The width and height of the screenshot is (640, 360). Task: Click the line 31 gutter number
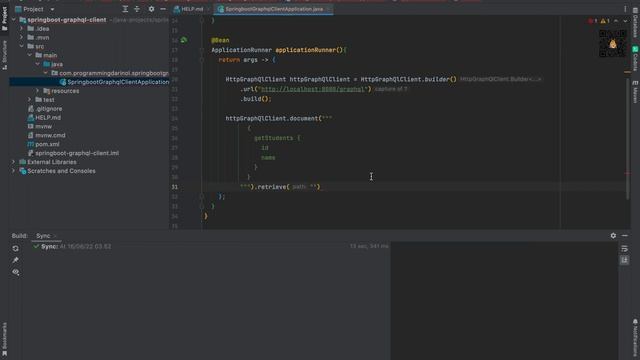tap(175, 187)
